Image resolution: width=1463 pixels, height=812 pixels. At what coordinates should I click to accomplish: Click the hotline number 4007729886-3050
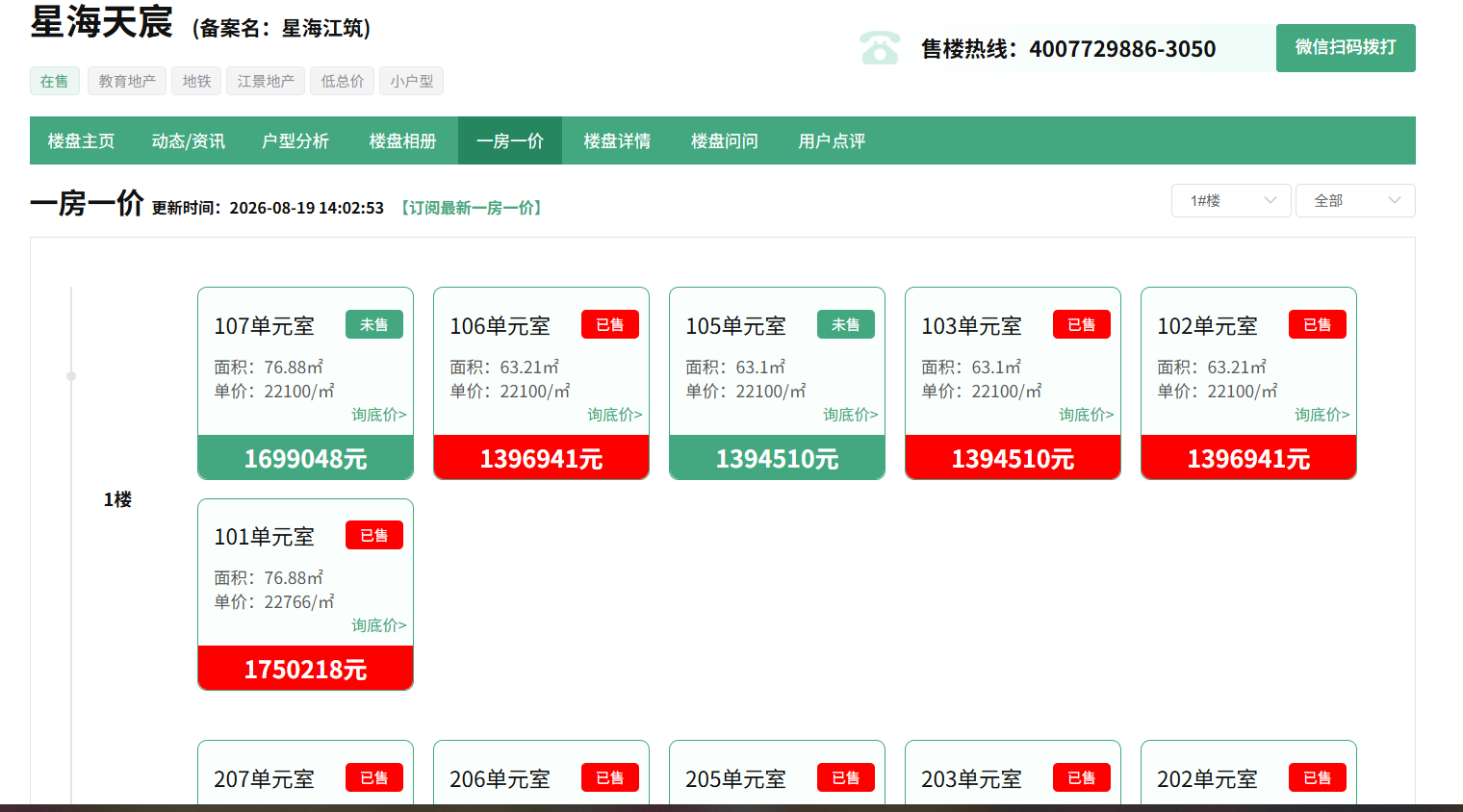1122,49
